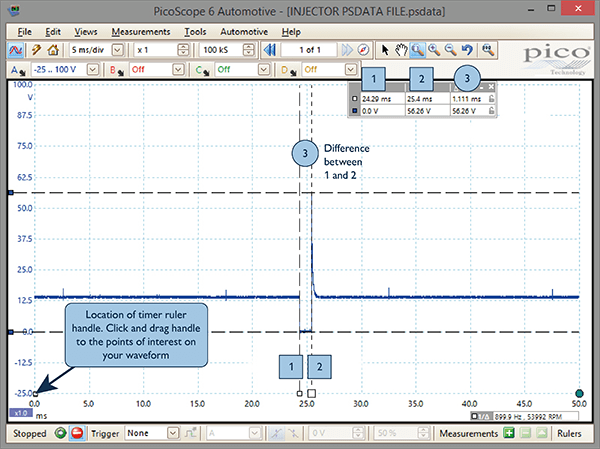
Task: Click the home startup settings icon
Action: [x=53, y=50]
